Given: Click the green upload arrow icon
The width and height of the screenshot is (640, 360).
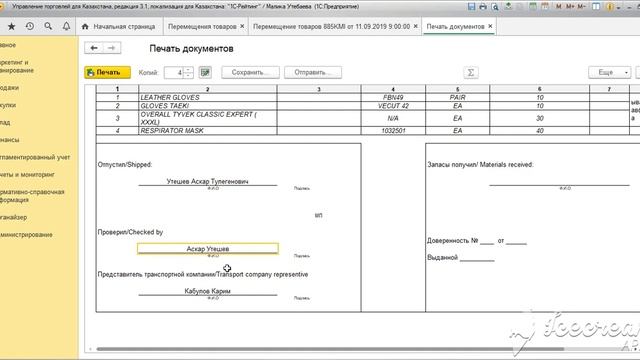Looking at the screenshot, I should pyautogui.click(x=508, y=7).
